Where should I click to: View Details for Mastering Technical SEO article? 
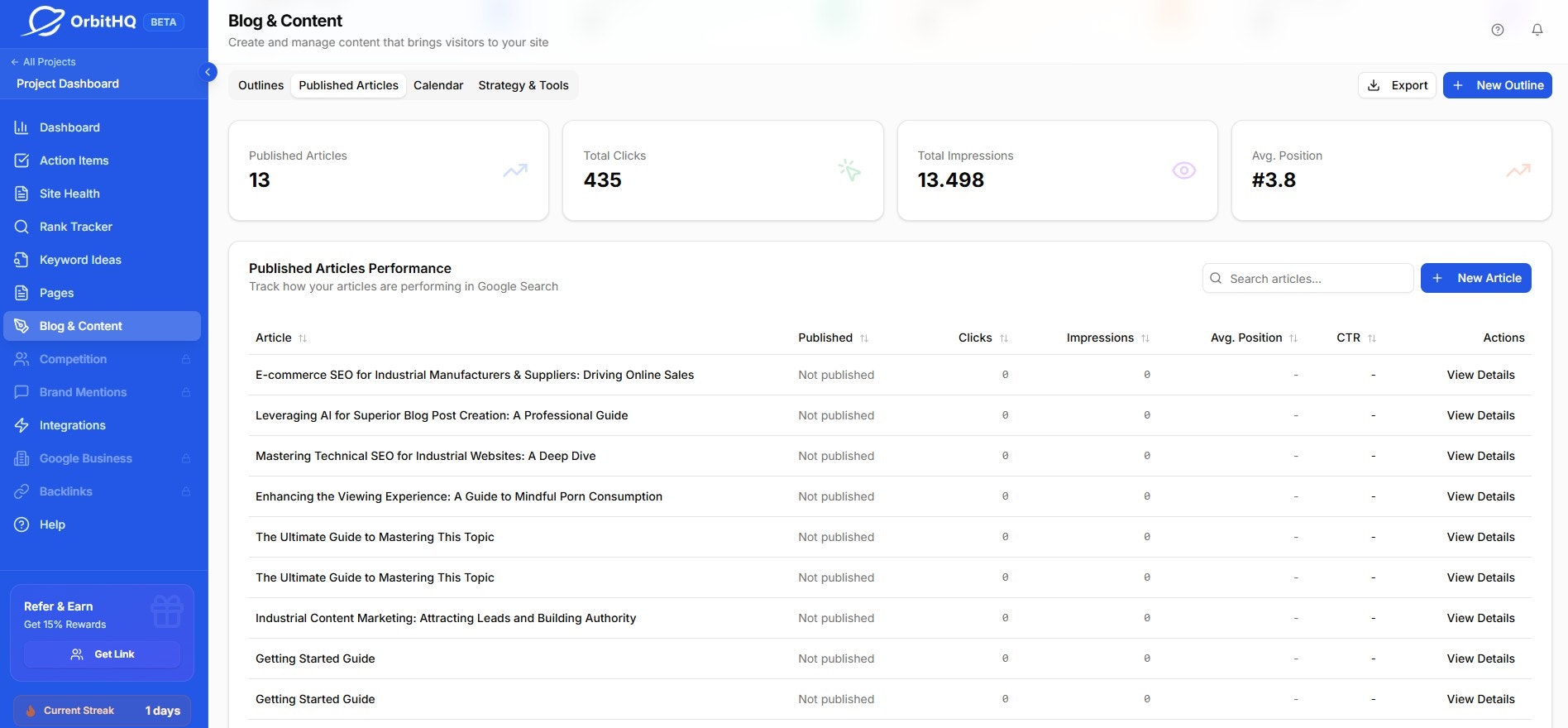[1480, 456]
